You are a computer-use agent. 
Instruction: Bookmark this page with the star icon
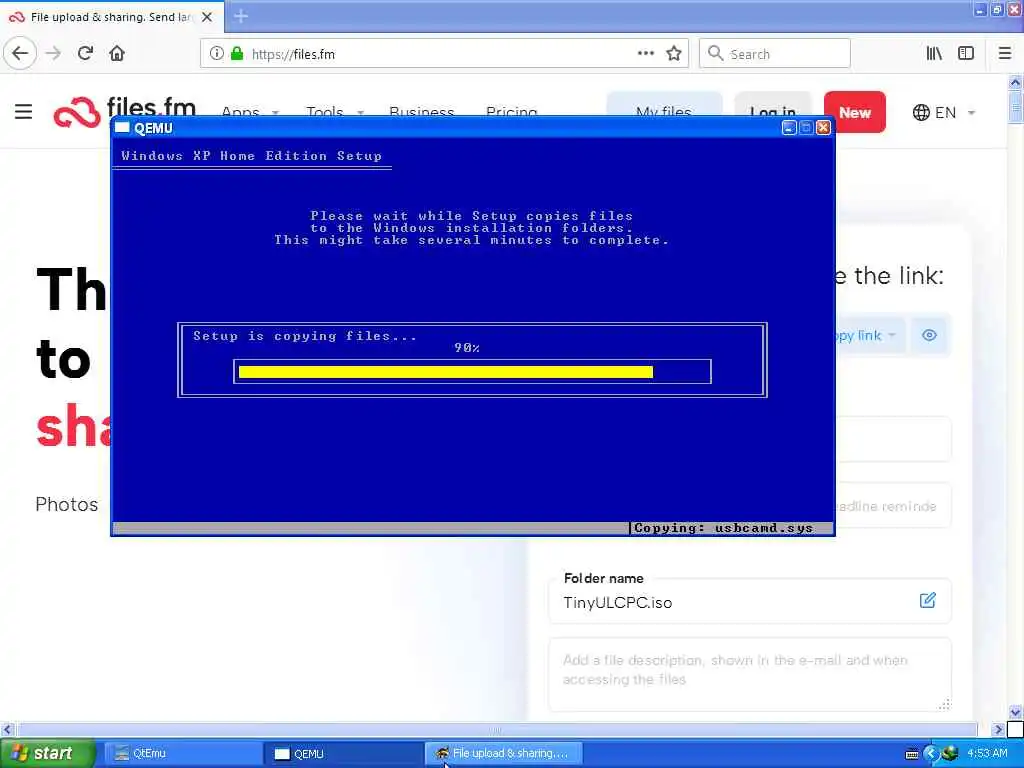pyautogui.click(x=674, y=54)
